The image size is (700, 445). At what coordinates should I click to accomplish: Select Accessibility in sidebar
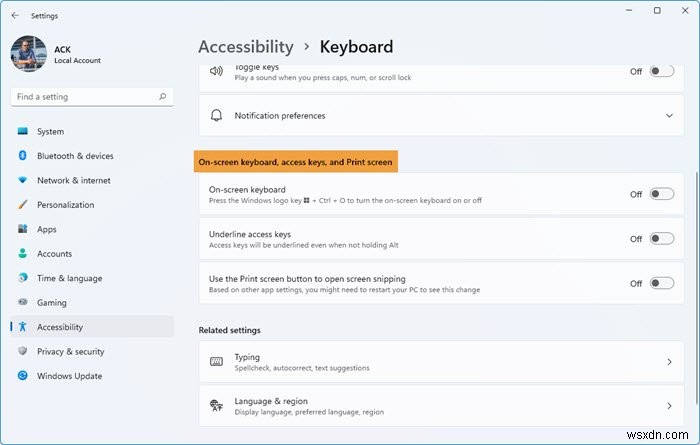pyautogui.click(x=92, y=327)
